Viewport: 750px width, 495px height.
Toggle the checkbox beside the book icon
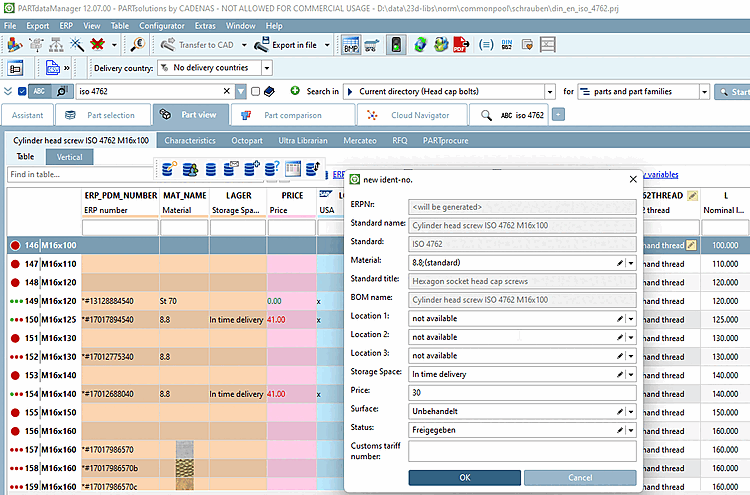256,91
